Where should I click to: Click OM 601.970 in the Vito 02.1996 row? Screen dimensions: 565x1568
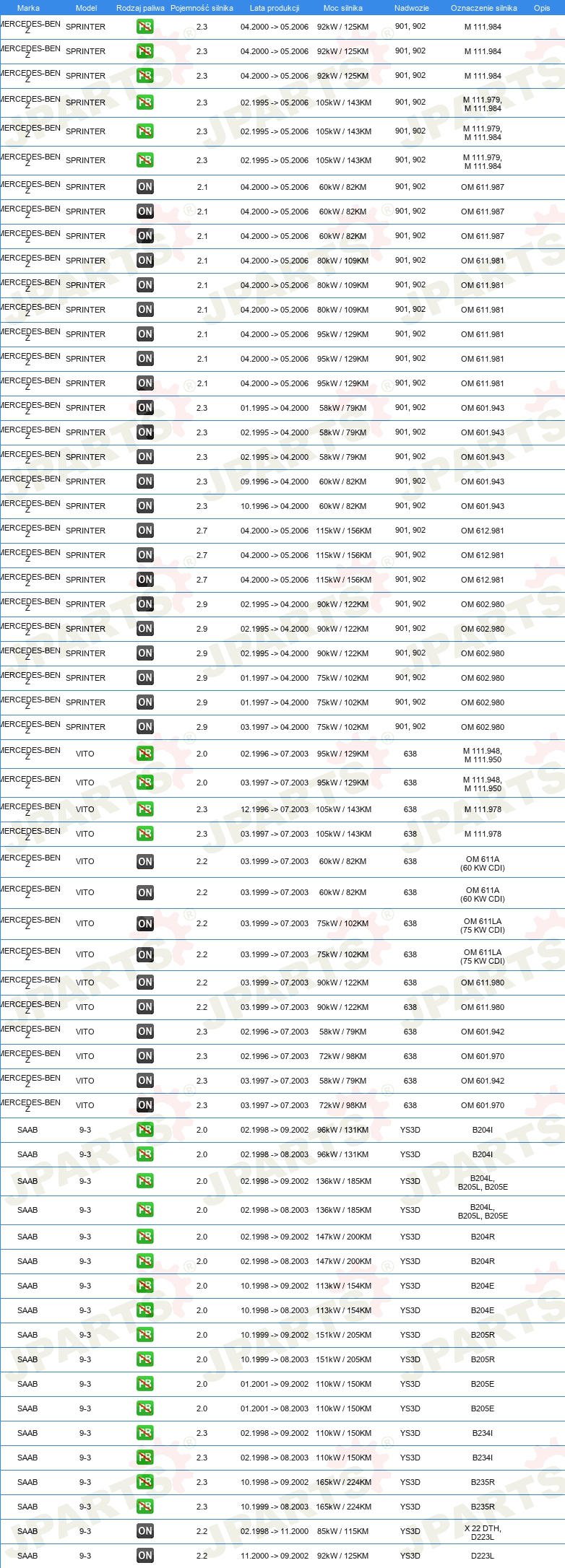(483, 1056)
